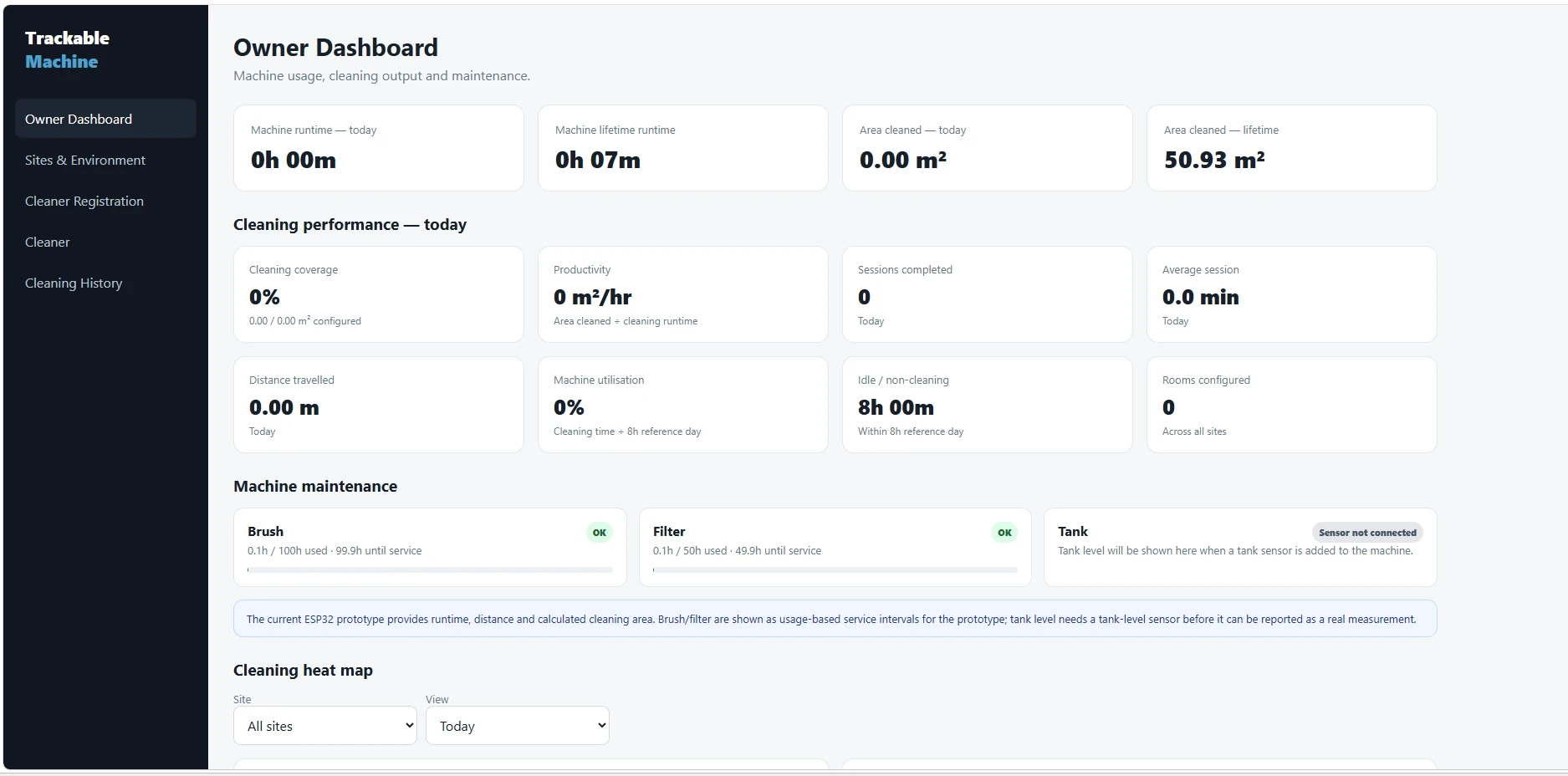This screenshot has height=776, width=1568.
Task: Click the Machine utilisation card
Action: point(682,405)
